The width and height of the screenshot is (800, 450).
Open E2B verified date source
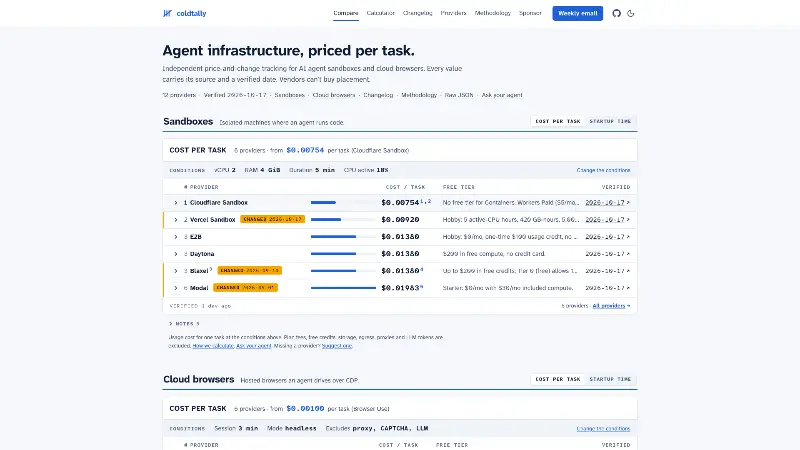tap(607, 237)
